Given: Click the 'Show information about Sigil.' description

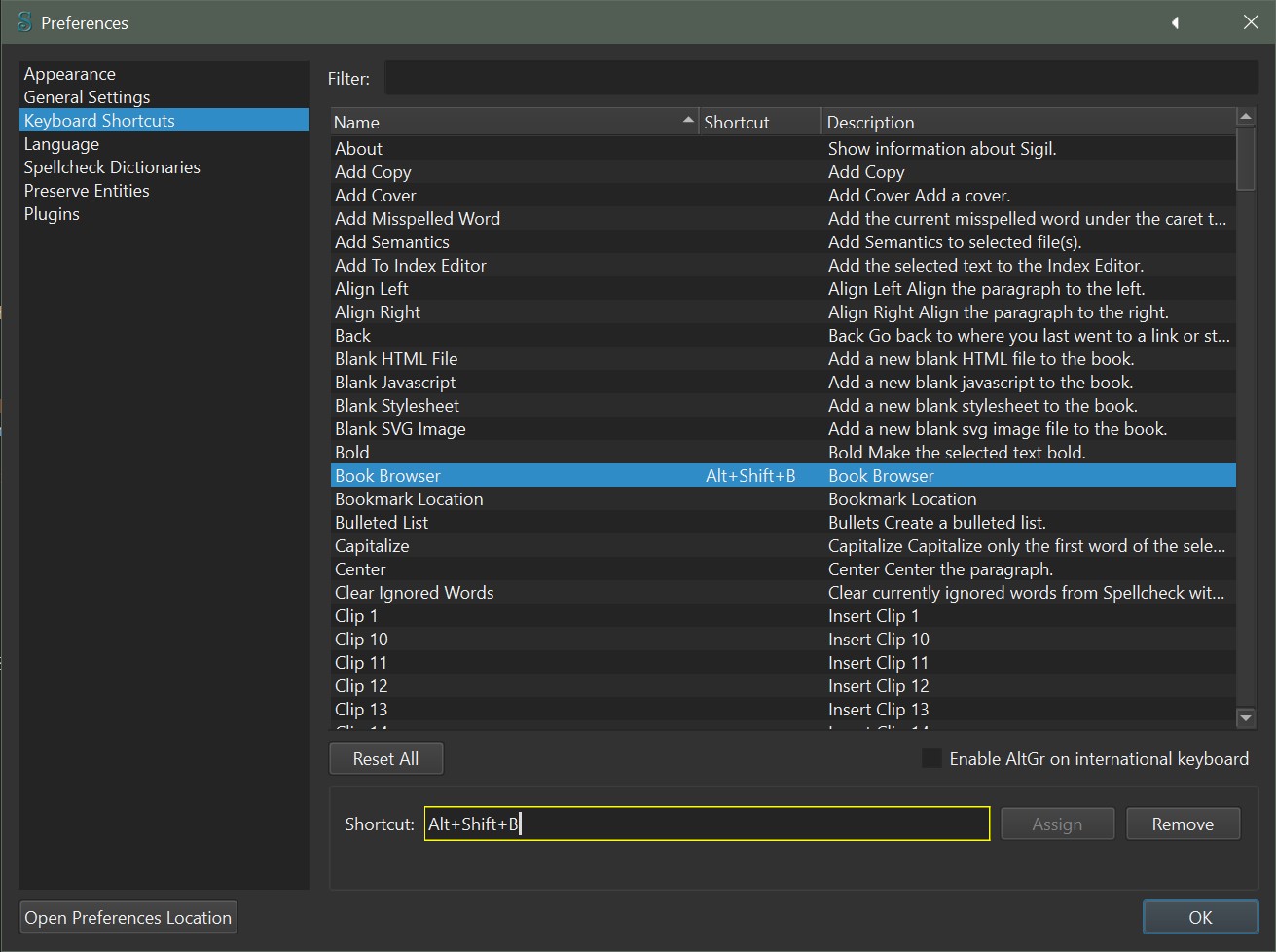Looking at the screenshot, I should [x=942, y=149].
